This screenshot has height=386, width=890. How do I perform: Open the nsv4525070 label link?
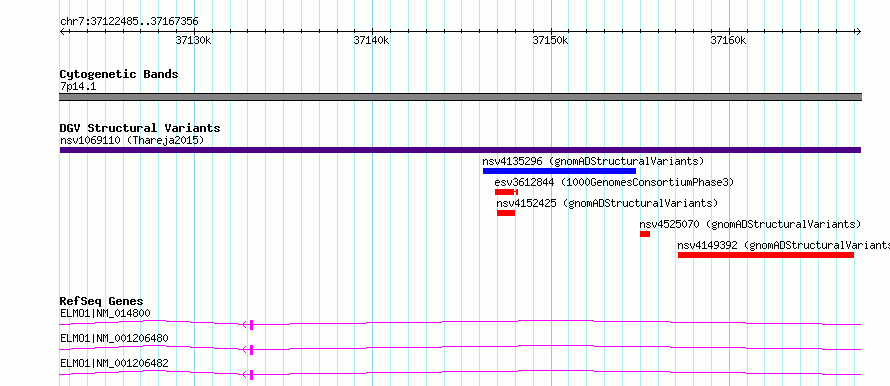(x=750, y=224)
